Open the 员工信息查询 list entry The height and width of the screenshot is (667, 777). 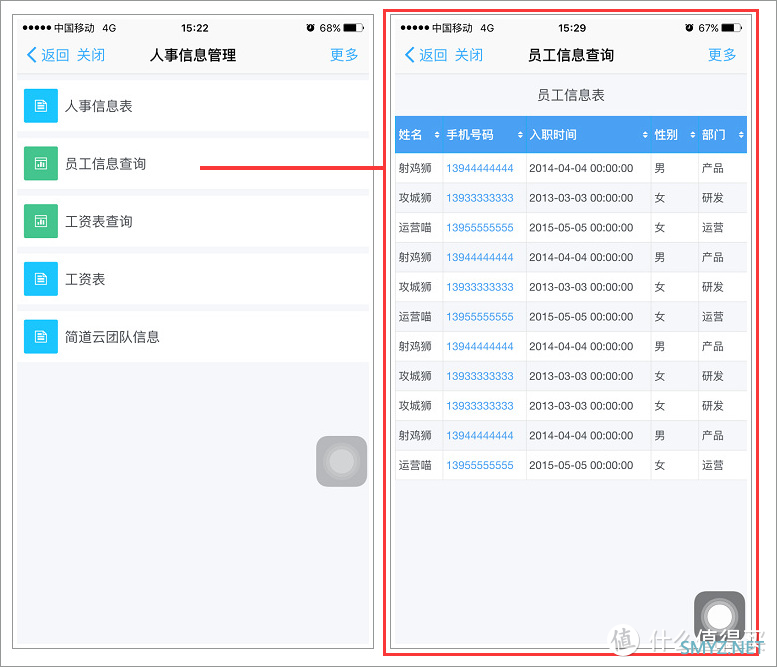[193, 163]
